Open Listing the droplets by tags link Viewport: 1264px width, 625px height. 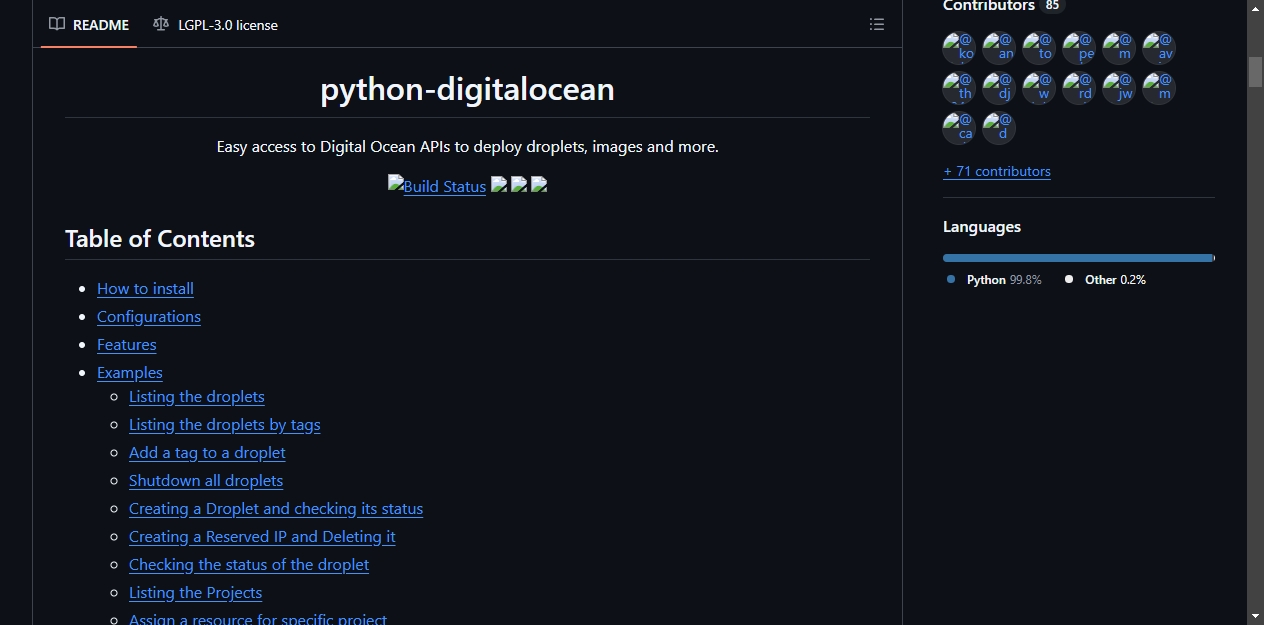click(x=225, y=424)
